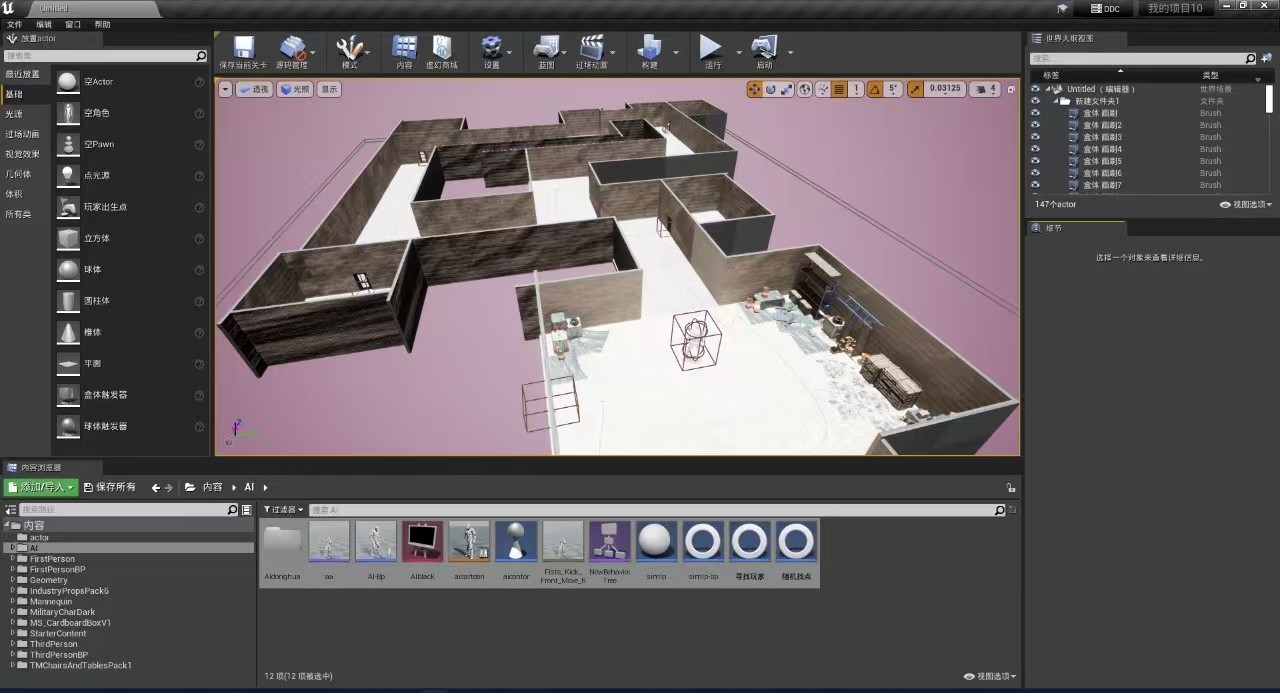
Task: Open the Blueprints (蓝图) toolbar icon
Action: coord(546,48)
